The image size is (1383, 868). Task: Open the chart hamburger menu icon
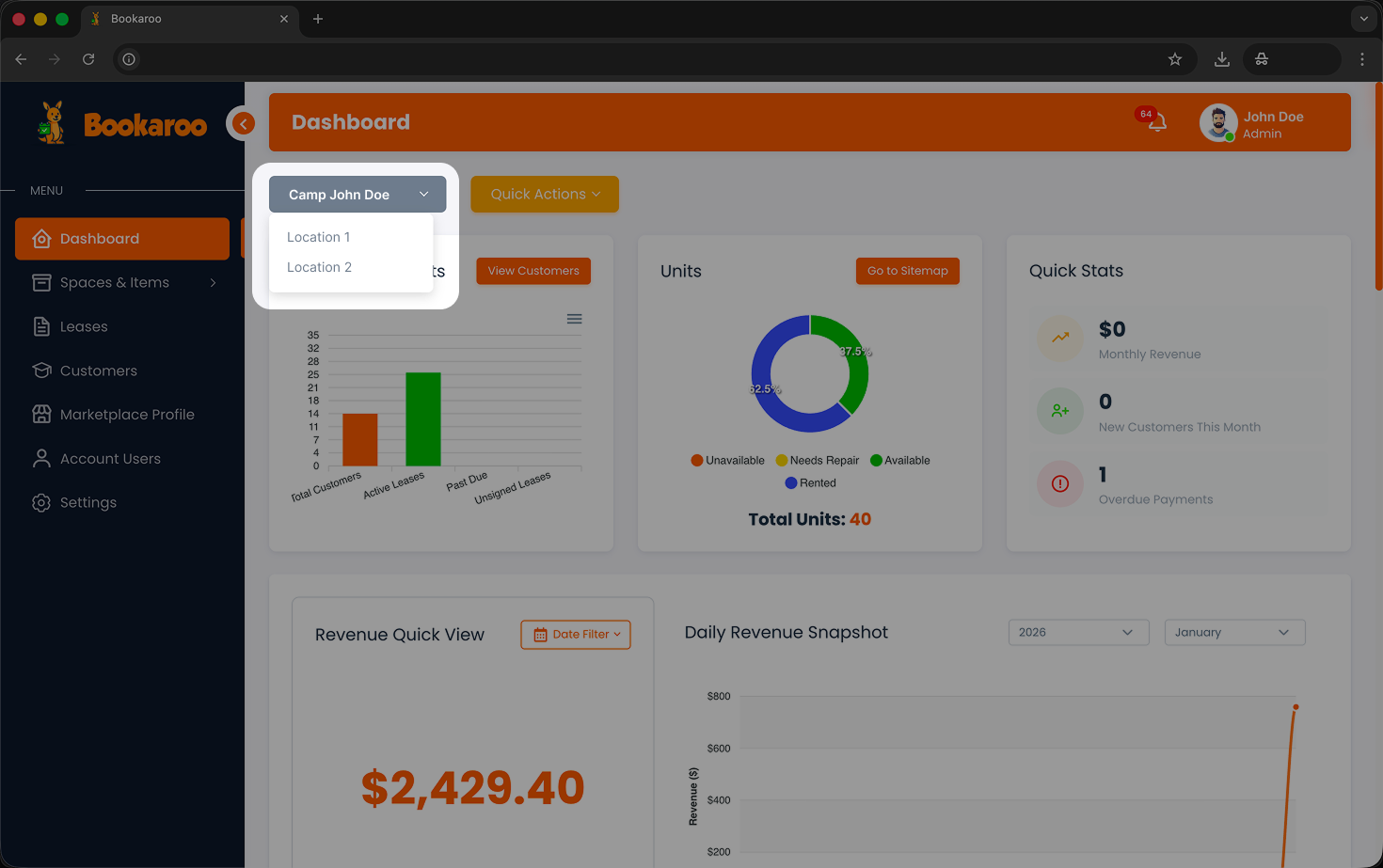pos(574,319)
